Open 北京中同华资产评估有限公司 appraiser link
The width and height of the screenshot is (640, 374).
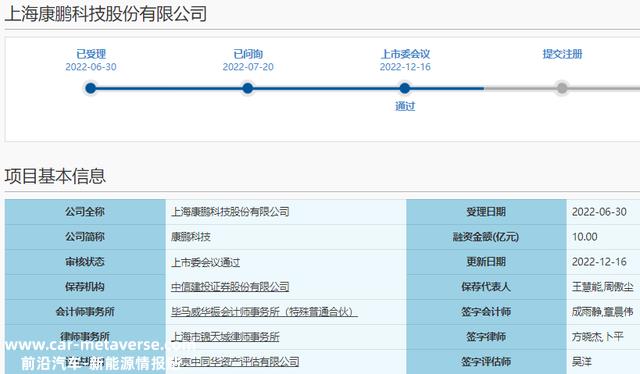coord(235,362)
